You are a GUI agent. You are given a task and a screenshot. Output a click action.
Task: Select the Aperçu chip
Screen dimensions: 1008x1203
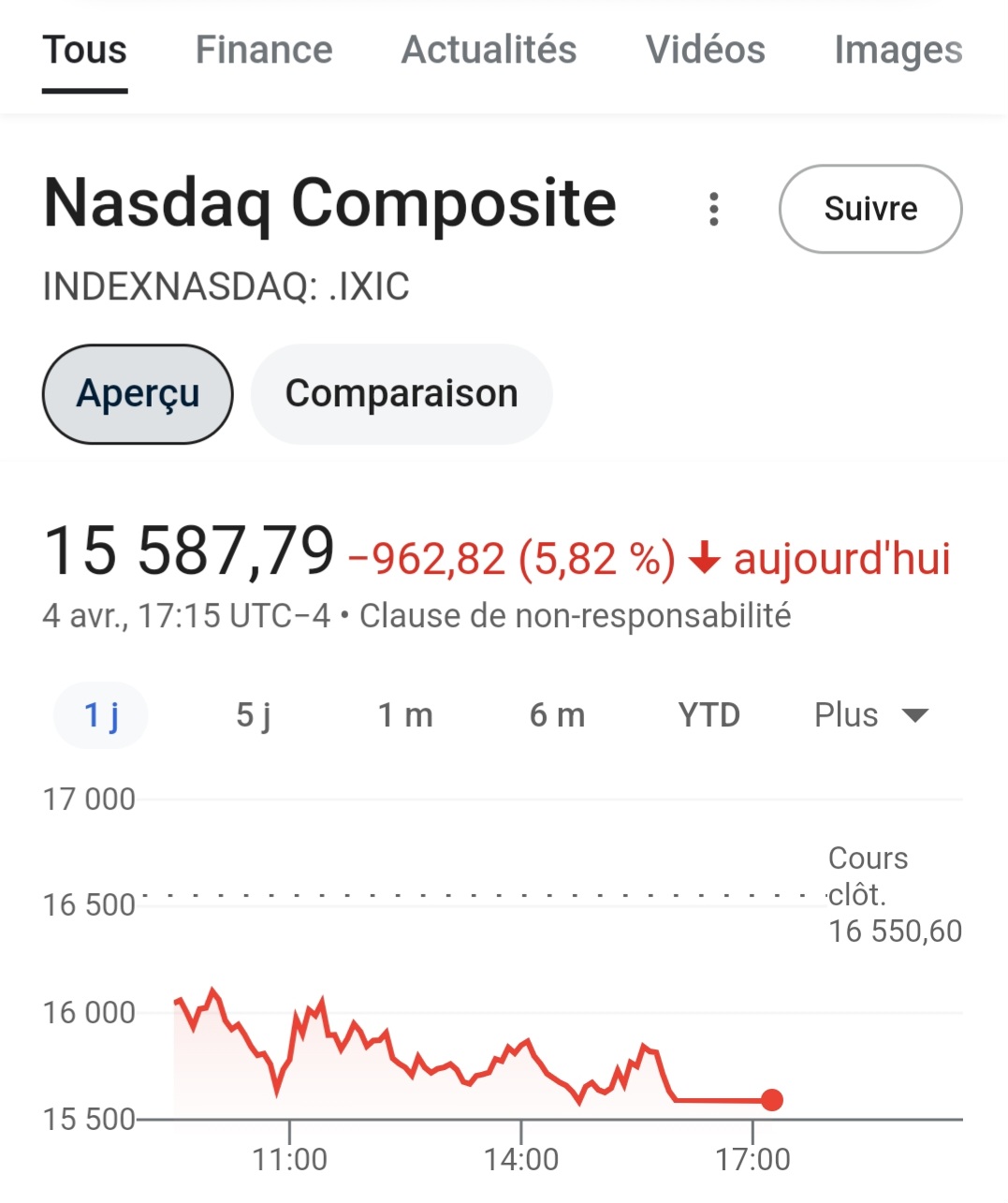click(x=138, y=394)
